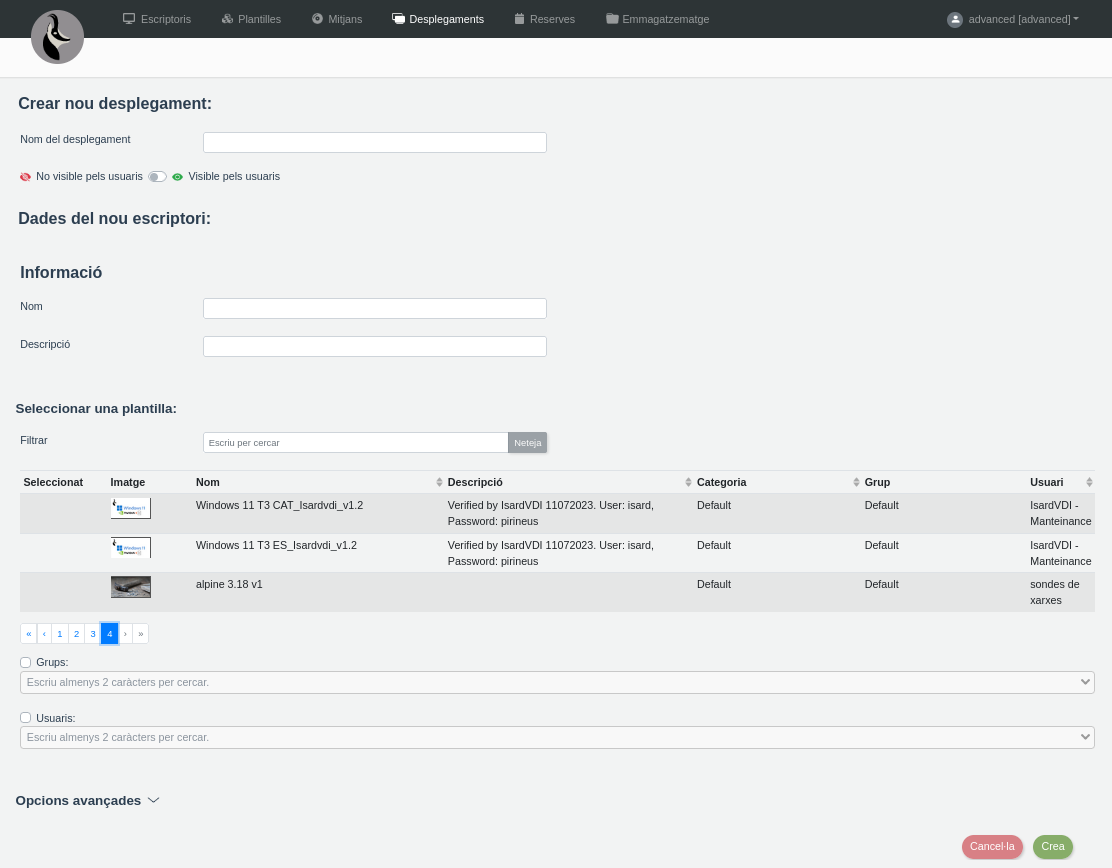Viewport: 1112px width, 868px height.
Task: Go to first page of templates
Action: click(x=28, y=634)
